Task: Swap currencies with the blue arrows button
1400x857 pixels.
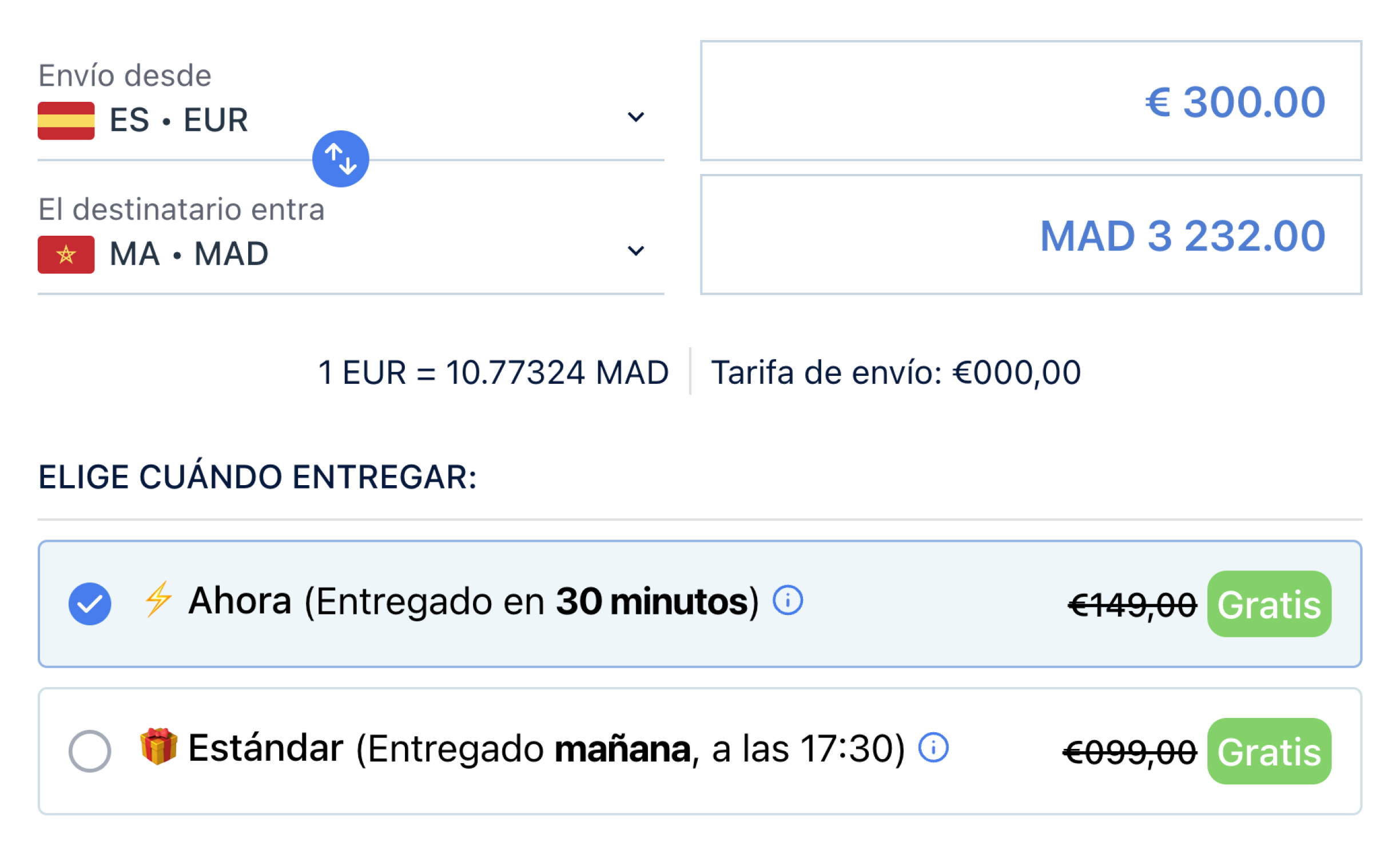Action: coord(340,159)
